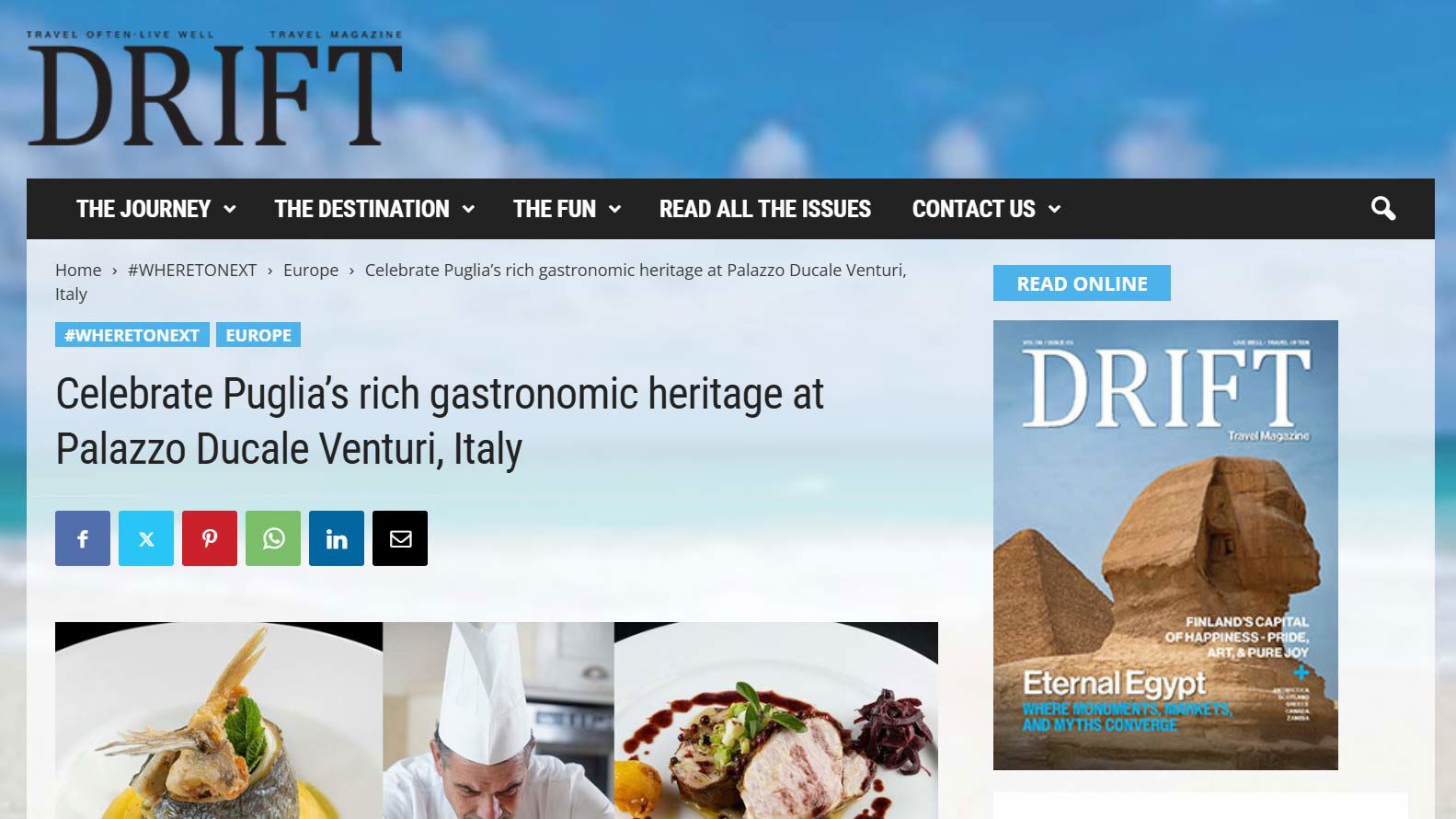
Task: Open Read All The Issues menu item
Action: 765,209
